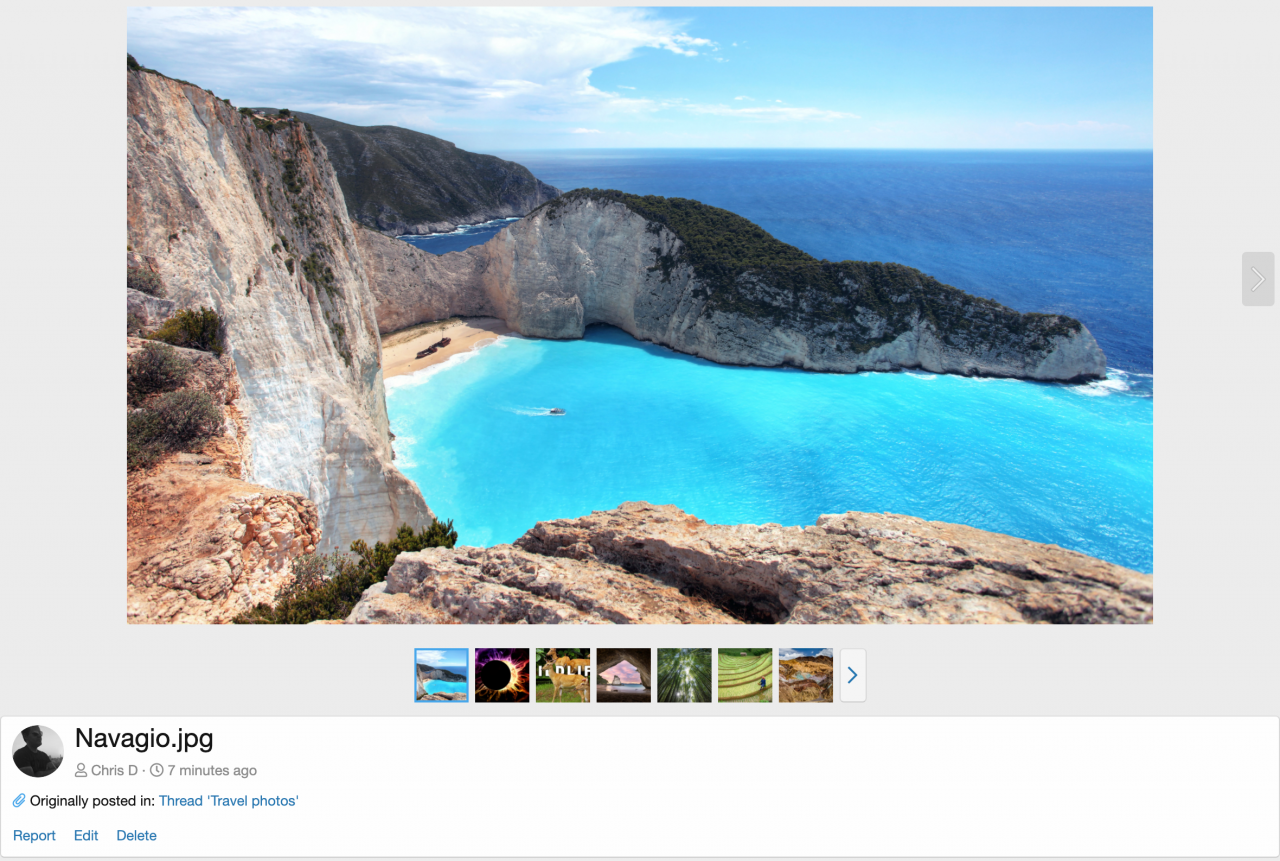This screenshot has width=1280, height=861.
Task: Open the Thread 'Travel photos' link
Action: tap(228, 800)
